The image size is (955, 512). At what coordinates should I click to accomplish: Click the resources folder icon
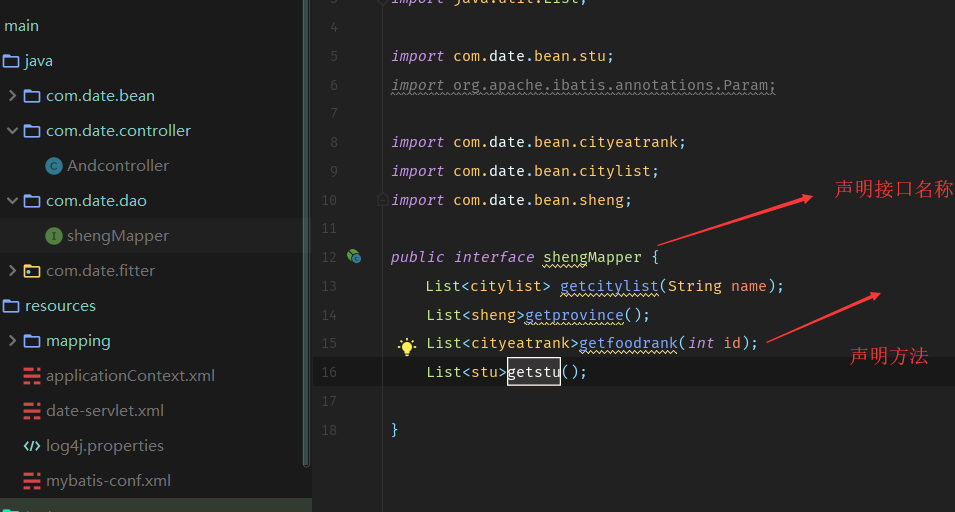tap(11, 306)
